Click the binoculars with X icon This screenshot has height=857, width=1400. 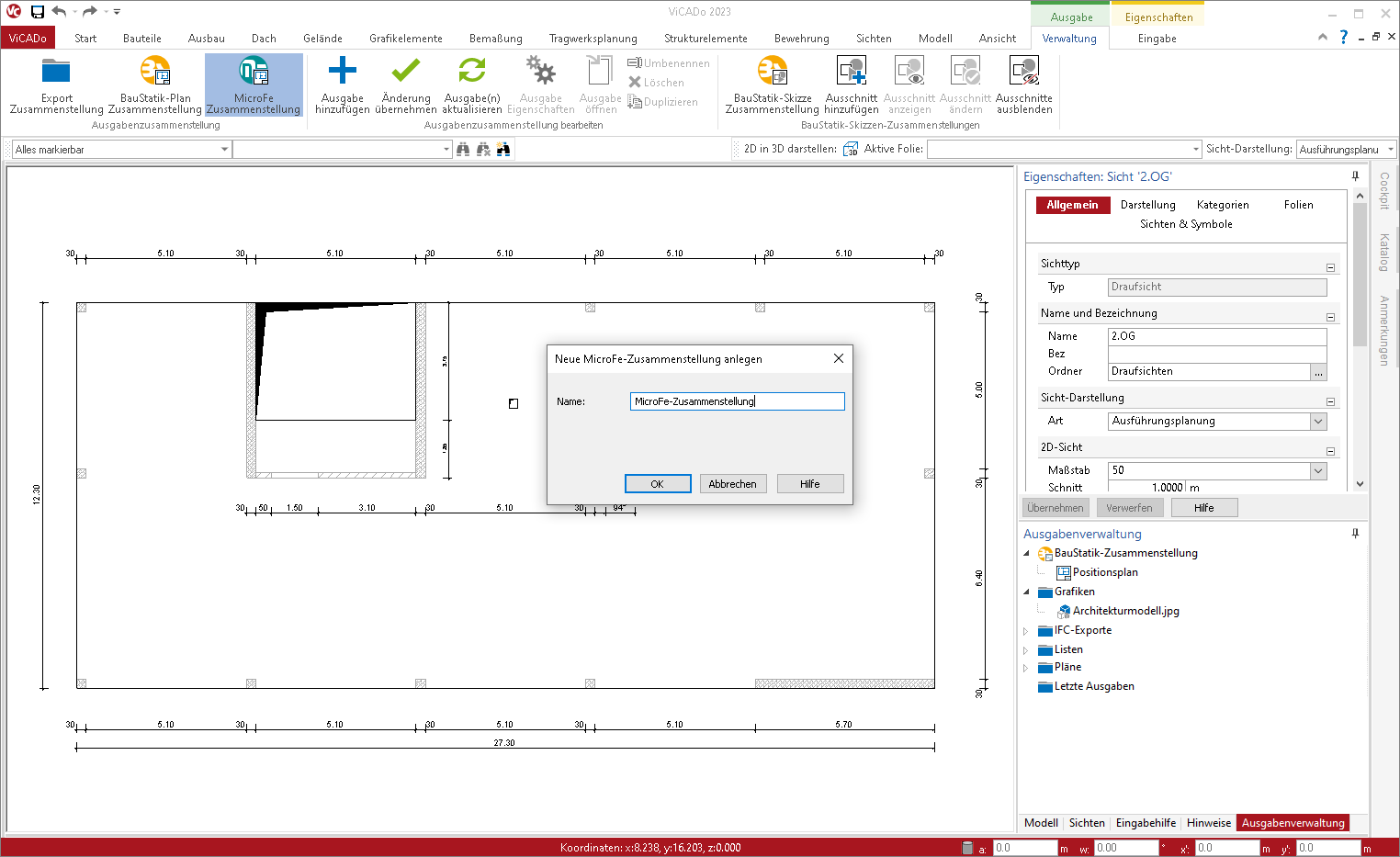(x=483, y=149)
